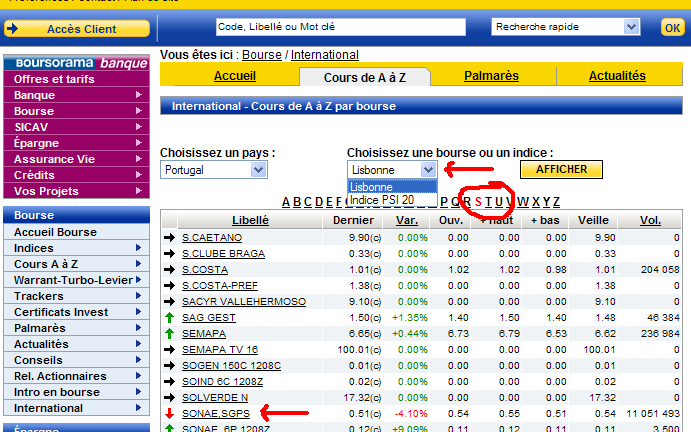Viewport: 691px width, 432px height.
Task: Expand Rel. Actionnaires sidebar arrow
Action: 138,376
